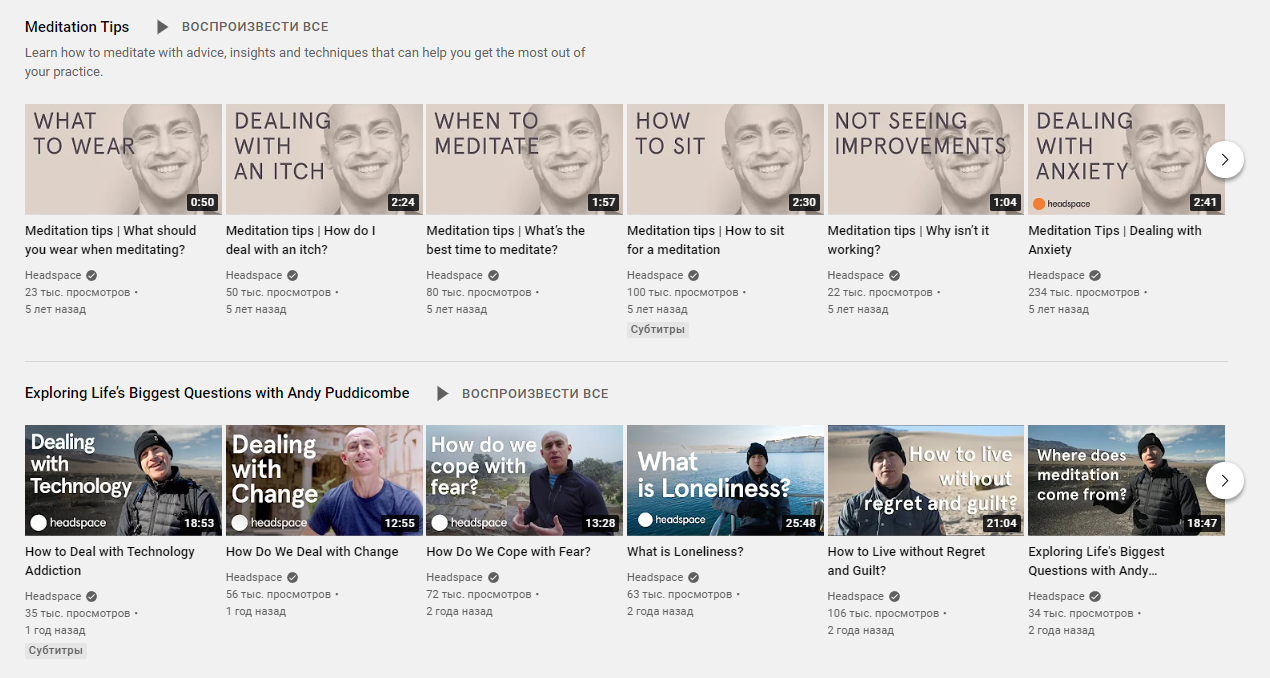Click title 'What should you wear when meditating?'
1270x678 pixels.
point(111,240)
